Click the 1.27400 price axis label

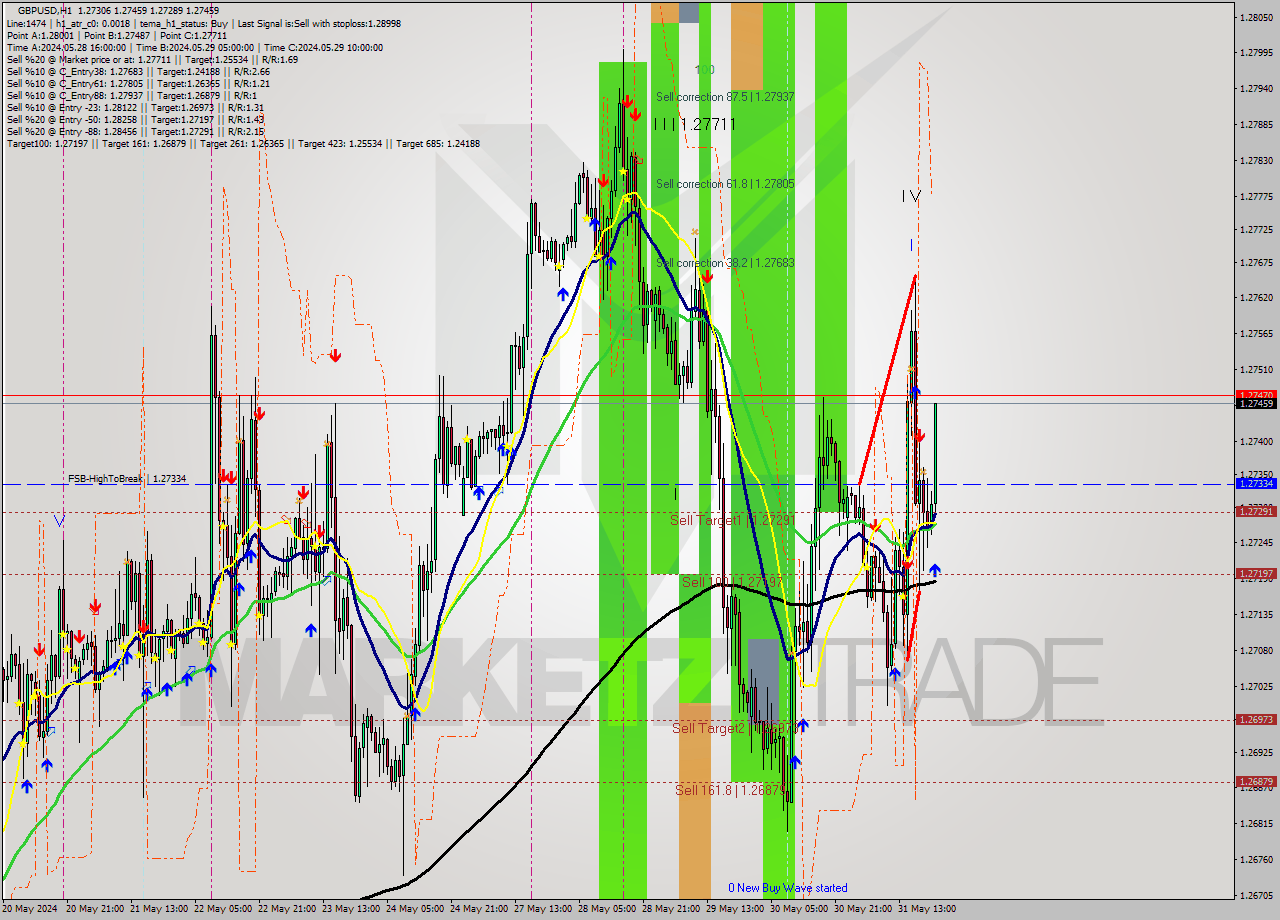pyautogui.click(x=1257, y=441)
